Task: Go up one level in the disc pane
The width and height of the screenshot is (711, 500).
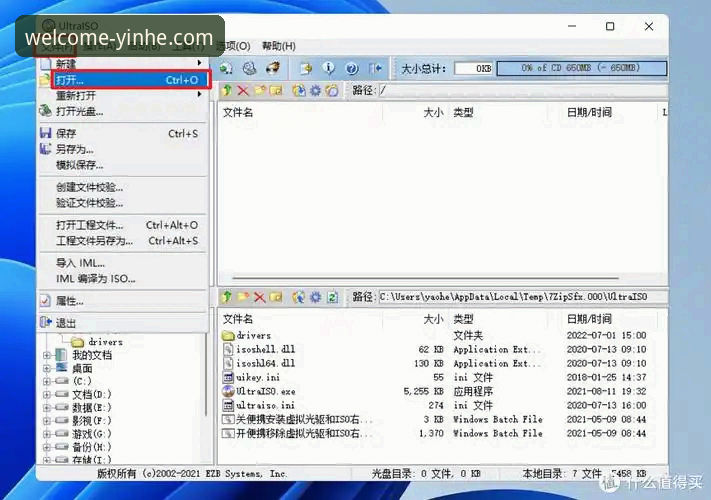Action: (227, 91)
